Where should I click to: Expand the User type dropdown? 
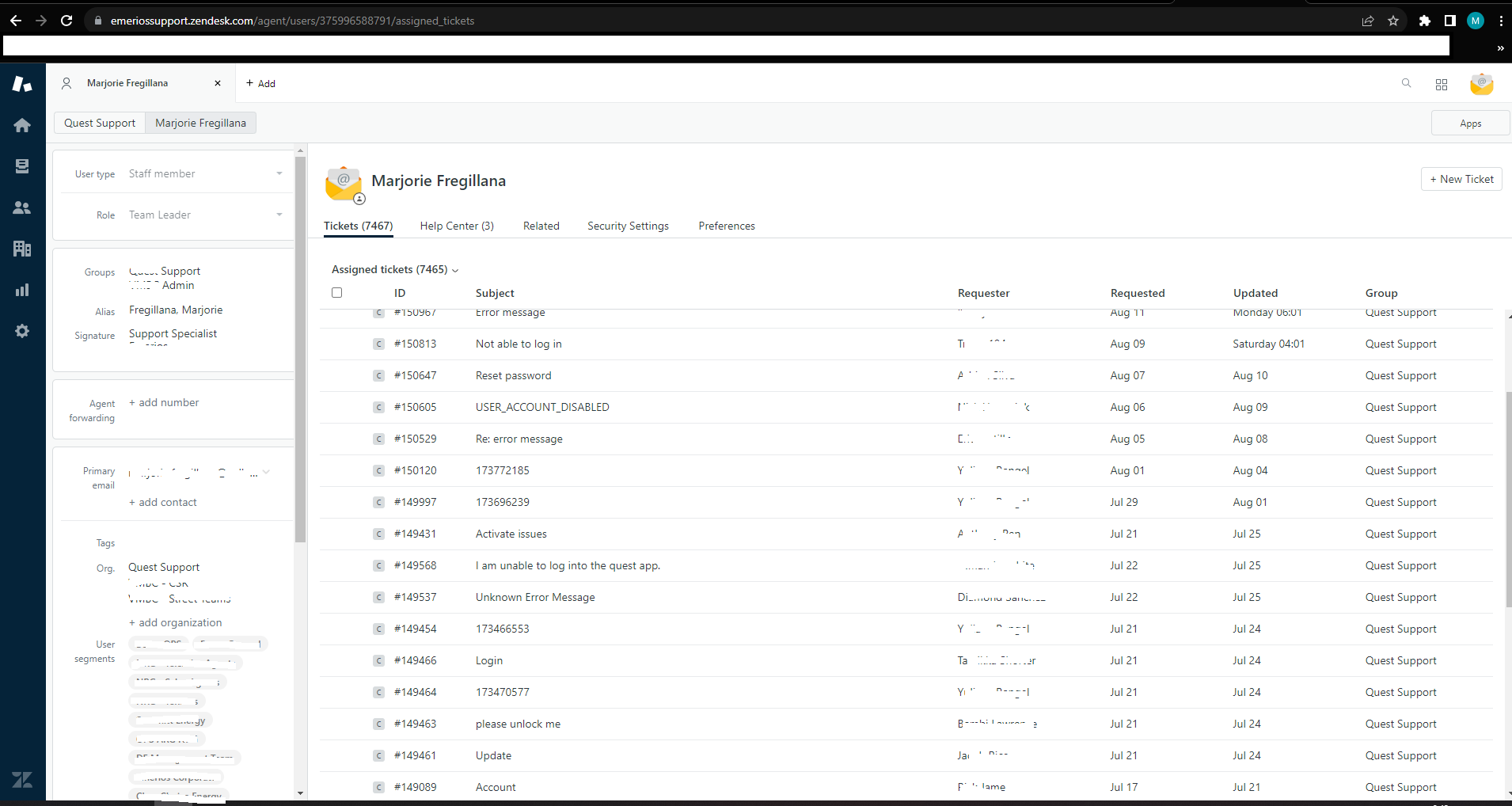205,173
